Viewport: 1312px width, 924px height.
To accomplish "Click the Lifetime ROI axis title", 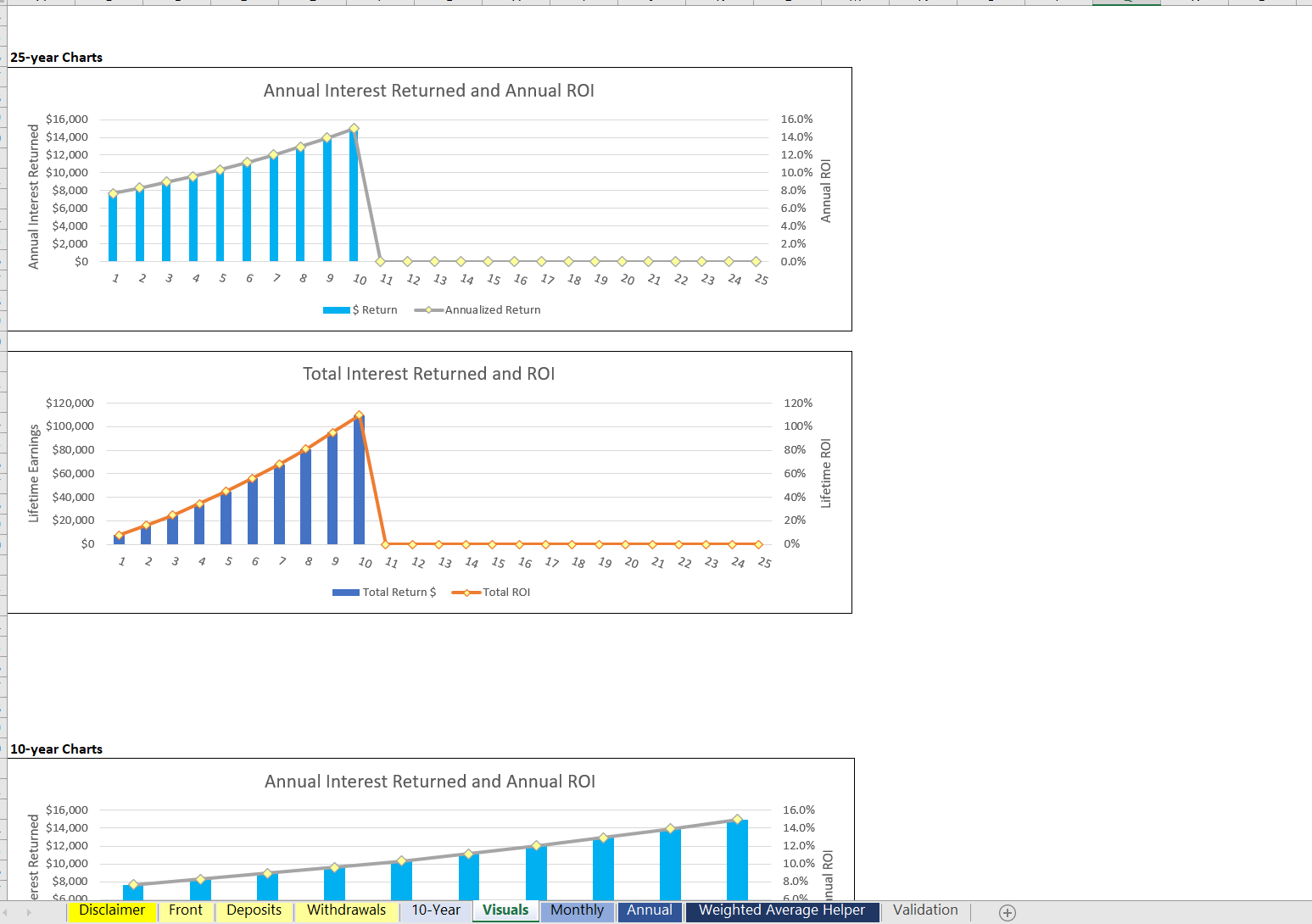I will click(x=826, y=474).
